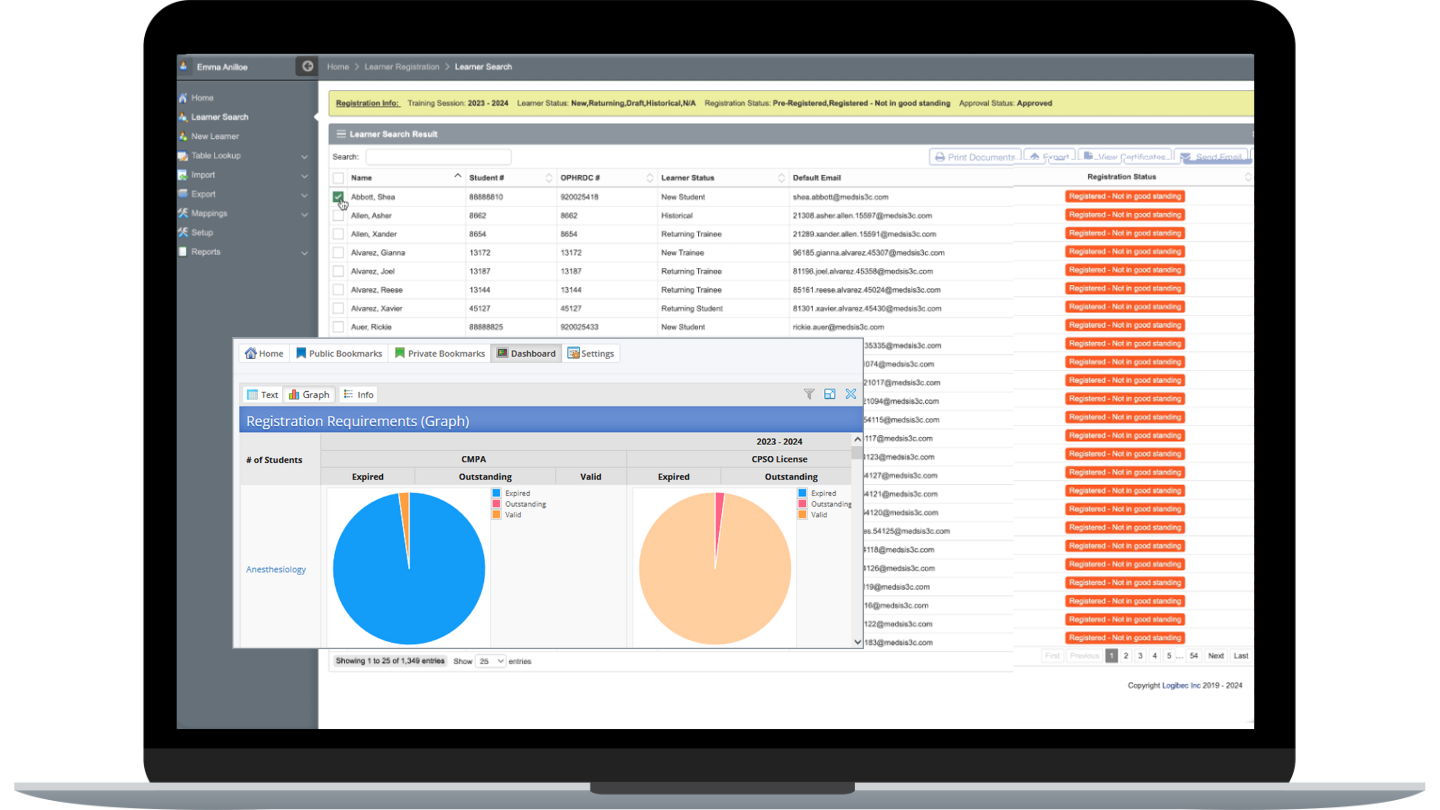Click inside the Search field
This screenshot has height=810, width=1440.
pyautogui.click(x=438, y=156)
